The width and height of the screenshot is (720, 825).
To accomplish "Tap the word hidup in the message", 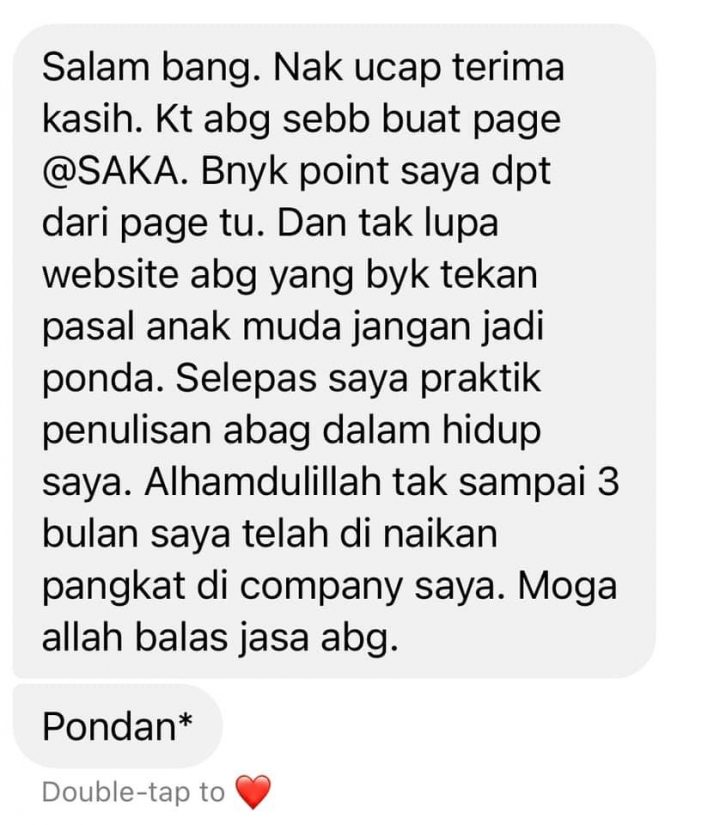I will (x=491, y=431).
